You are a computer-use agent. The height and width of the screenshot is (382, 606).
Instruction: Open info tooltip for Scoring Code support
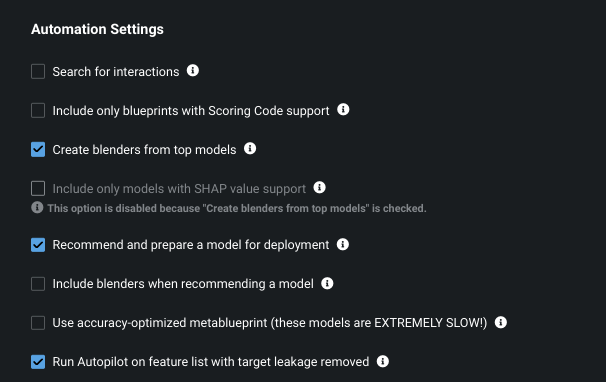(343, 109)
